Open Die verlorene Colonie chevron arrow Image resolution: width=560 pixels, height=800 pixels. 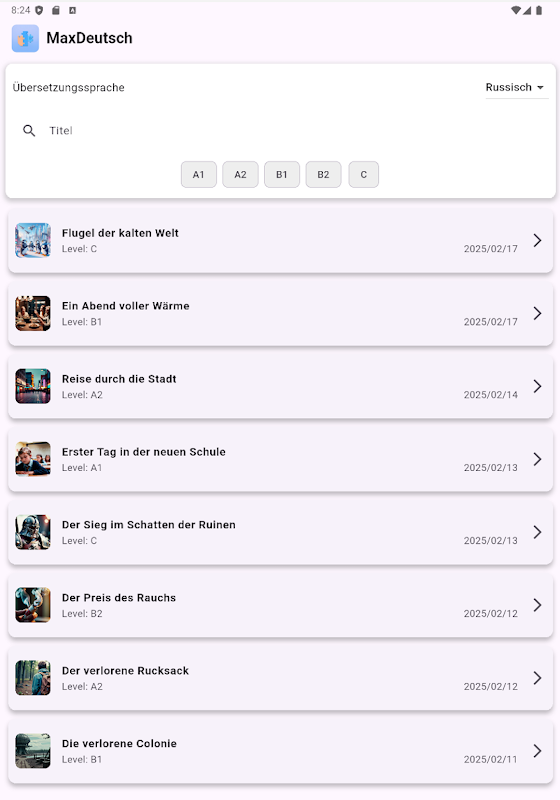537,751
